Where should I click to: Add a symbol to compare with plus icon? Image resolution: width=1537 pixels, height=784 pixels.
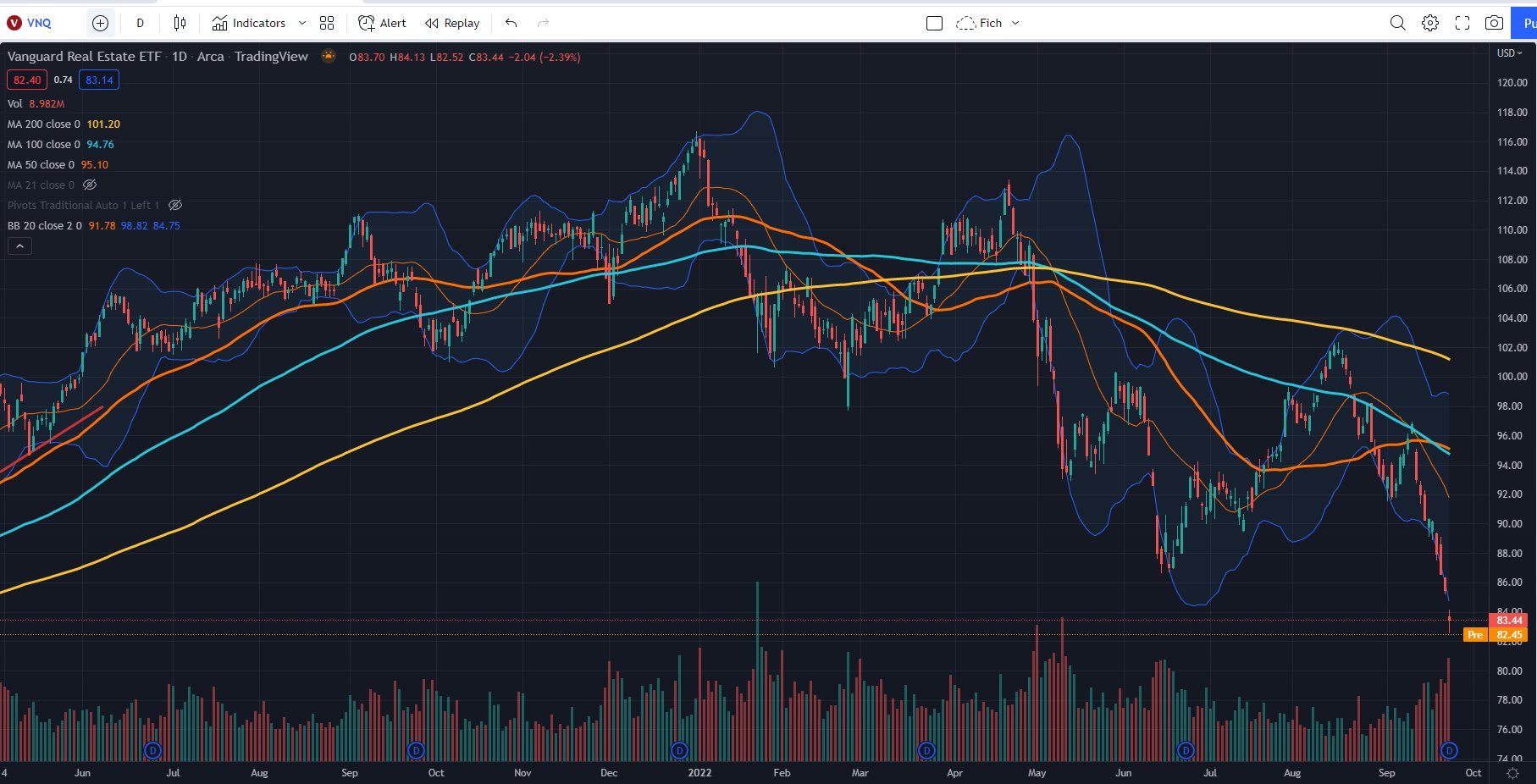coord(100,23)
